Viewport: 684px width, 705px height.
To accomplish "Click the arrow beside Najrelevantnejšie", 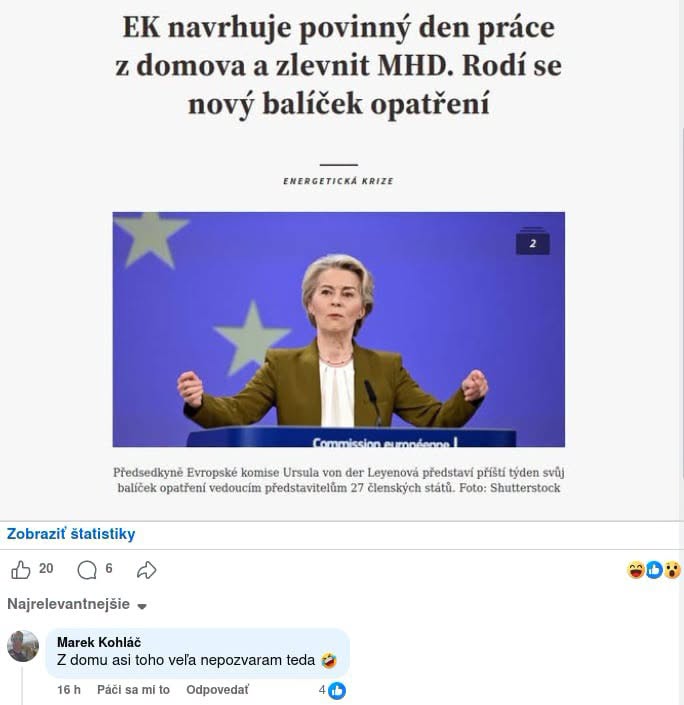I will tap(142, 606).
